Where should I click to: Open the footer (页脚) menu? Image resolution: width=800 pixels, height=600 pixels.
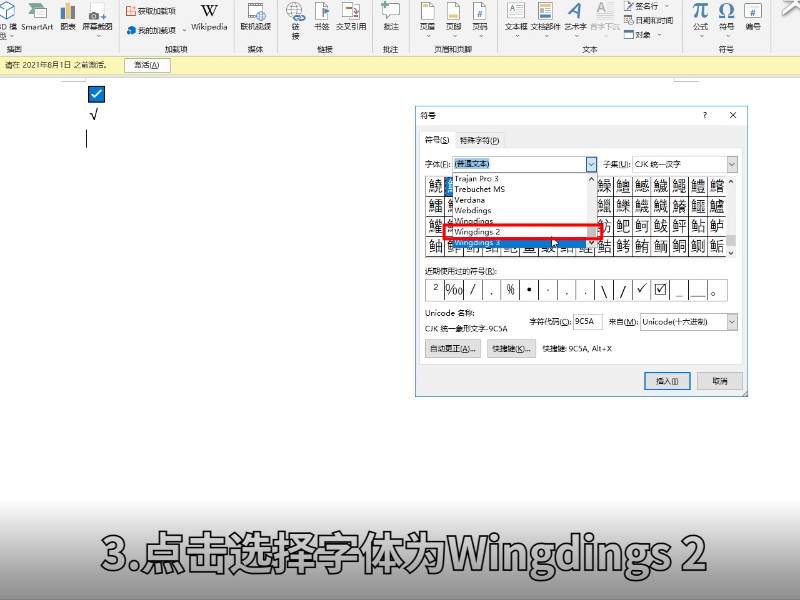tap(454, 19)
